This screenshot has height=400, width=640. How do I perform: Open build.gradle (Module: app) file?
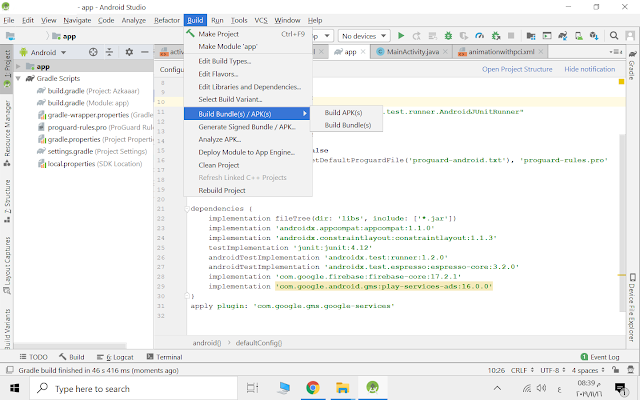pyautogui.click(x=88, y=103)
